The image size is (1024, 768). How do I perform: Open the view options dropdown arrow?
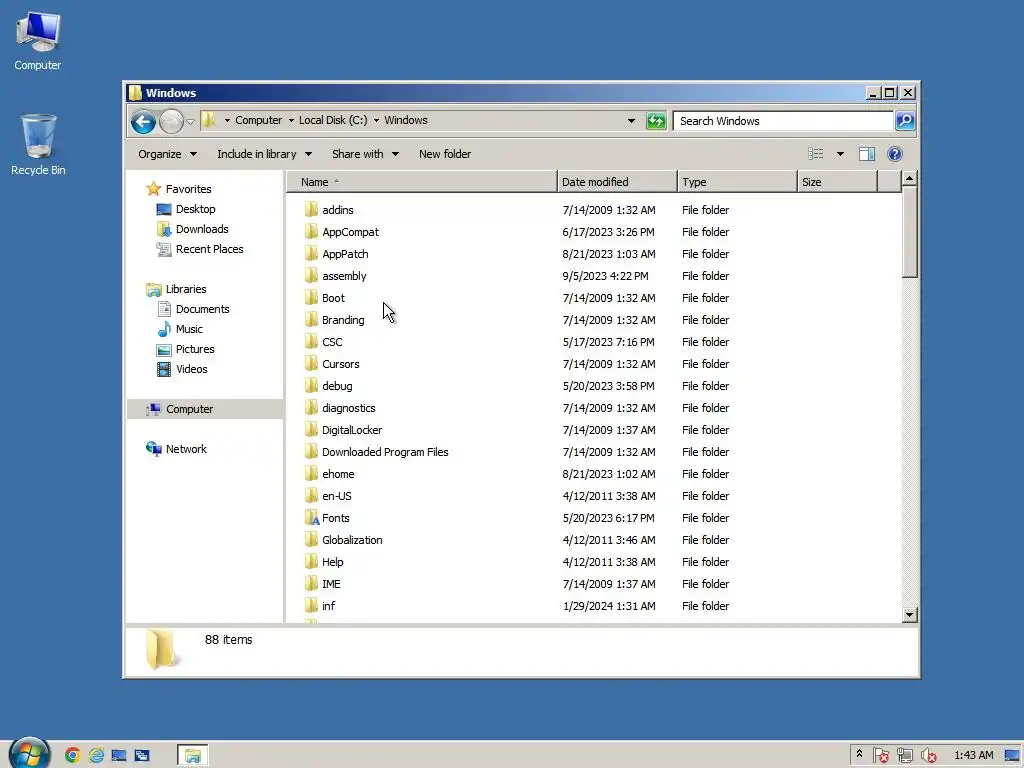click(x=840, y=154)
